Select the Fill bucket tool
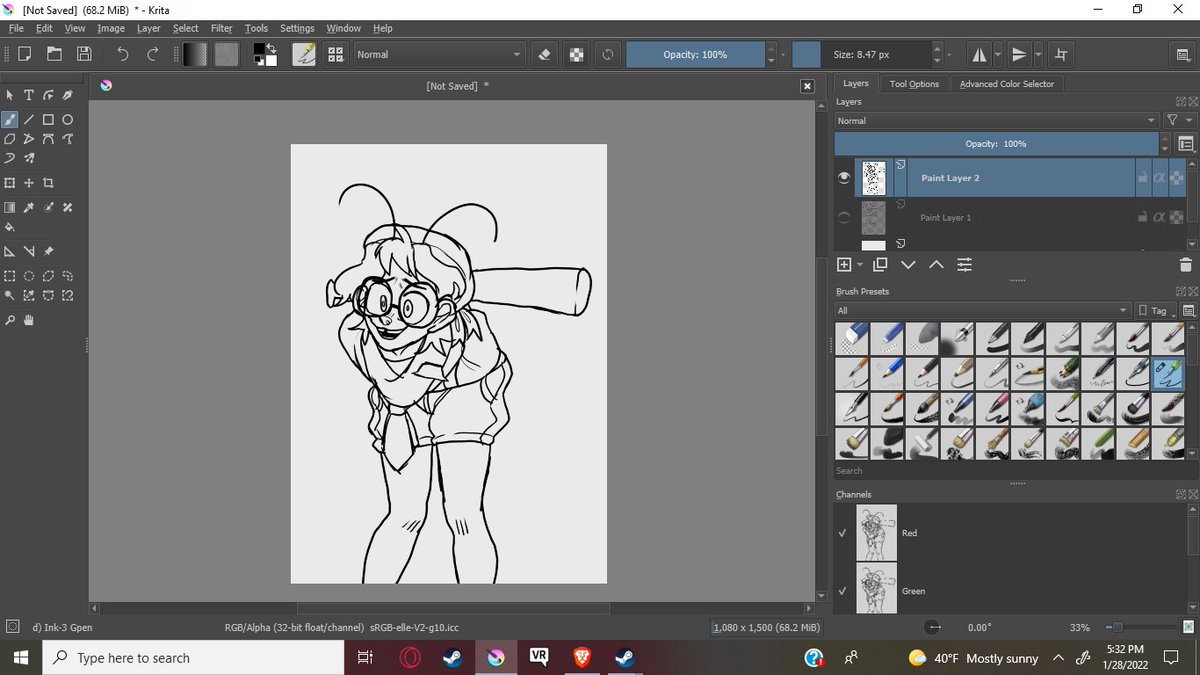The height and width of the screenshot is (675, 1200). click(9, 227)
